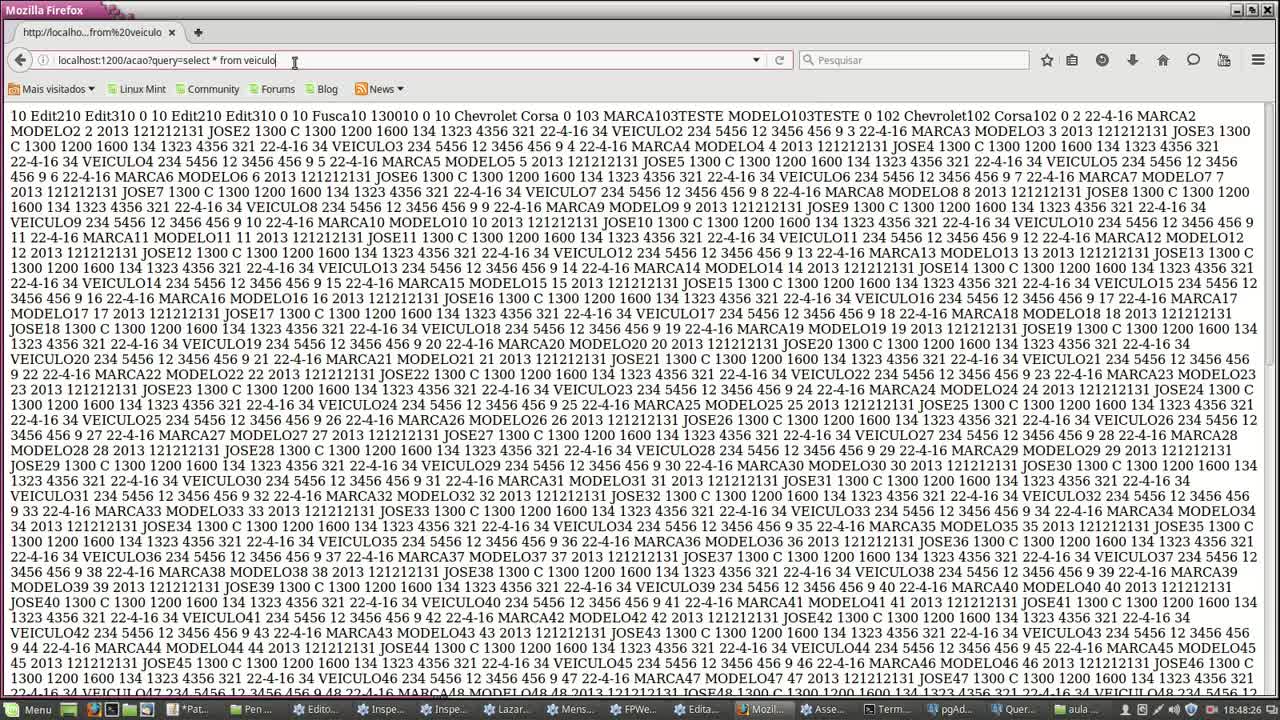Open Forums bookmark
Viewport: 1280px width, 720px height.
(270, 89)
